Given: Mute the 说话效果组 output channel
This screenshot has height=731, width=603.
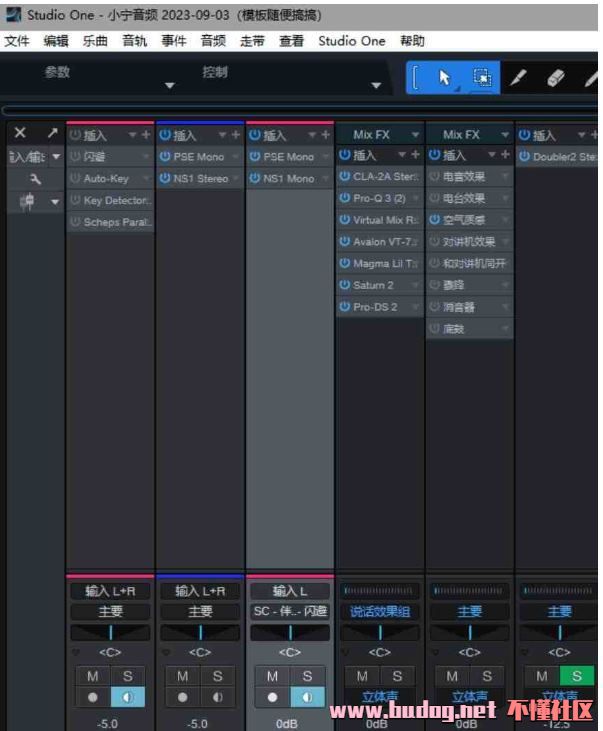Looking at the screenshot, I should tap(362, 676).
